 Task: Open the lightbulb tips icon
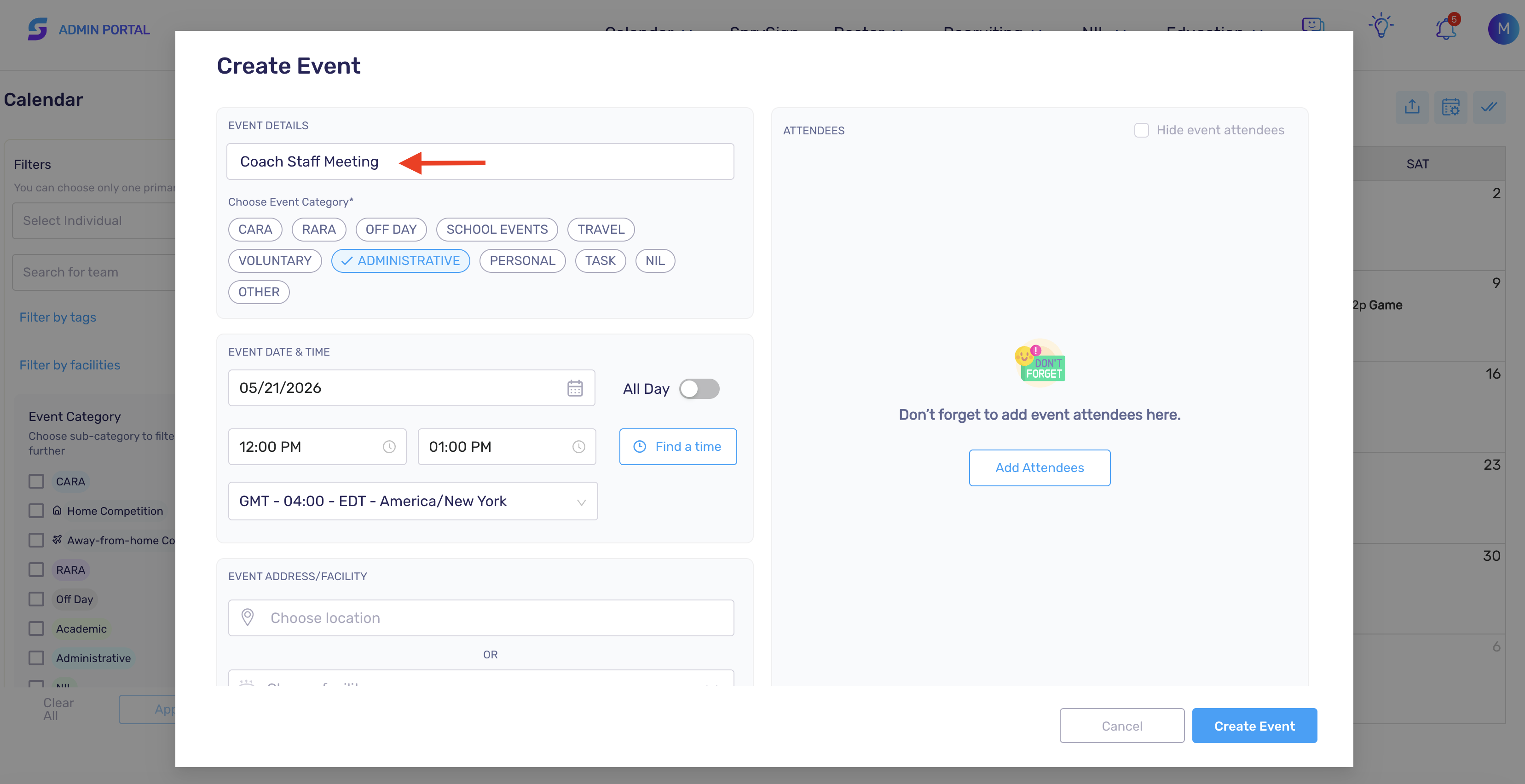coord(1381,27)
